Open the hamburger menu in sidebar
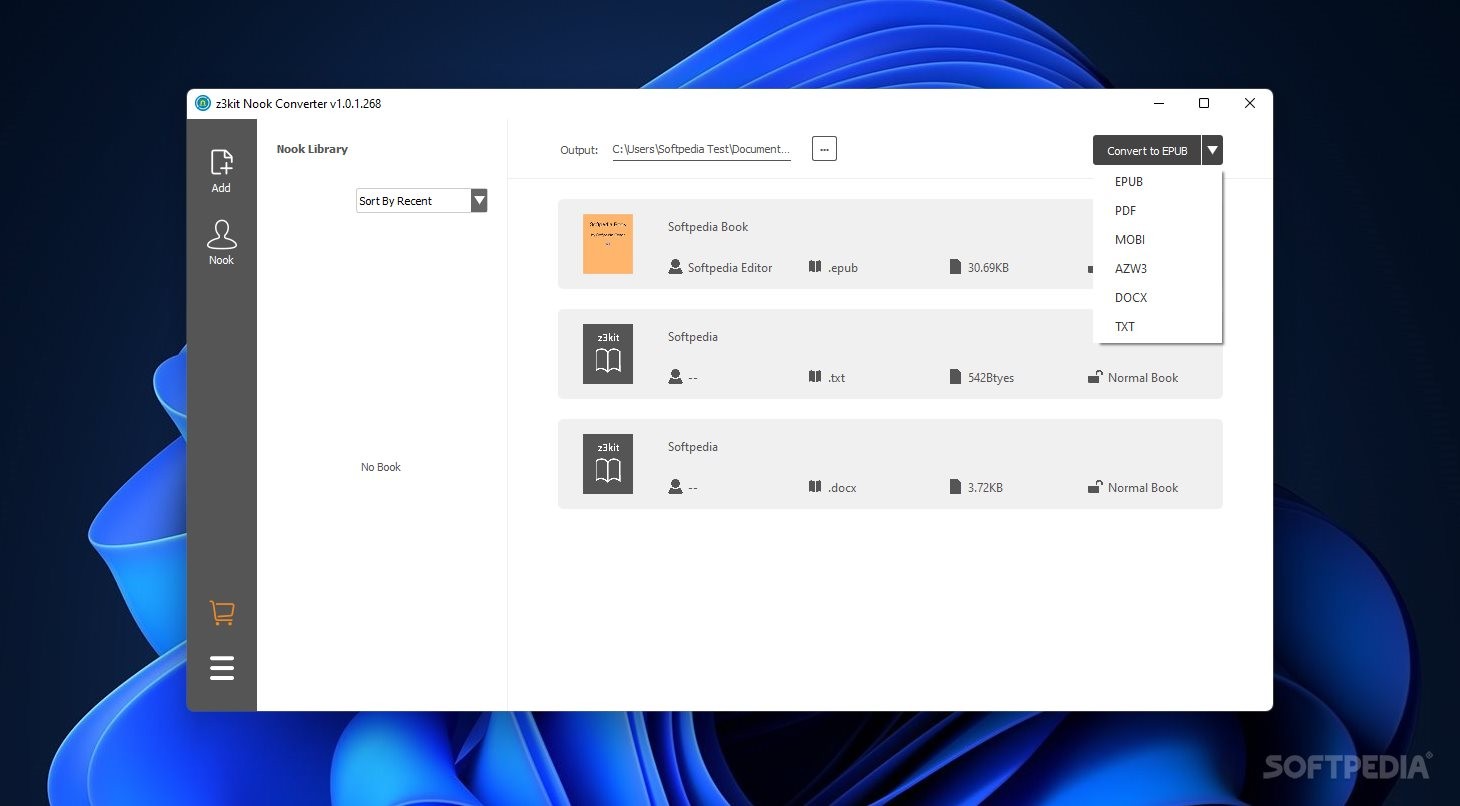The height and width of the screenshot is (806, 1460). (222, 668)
